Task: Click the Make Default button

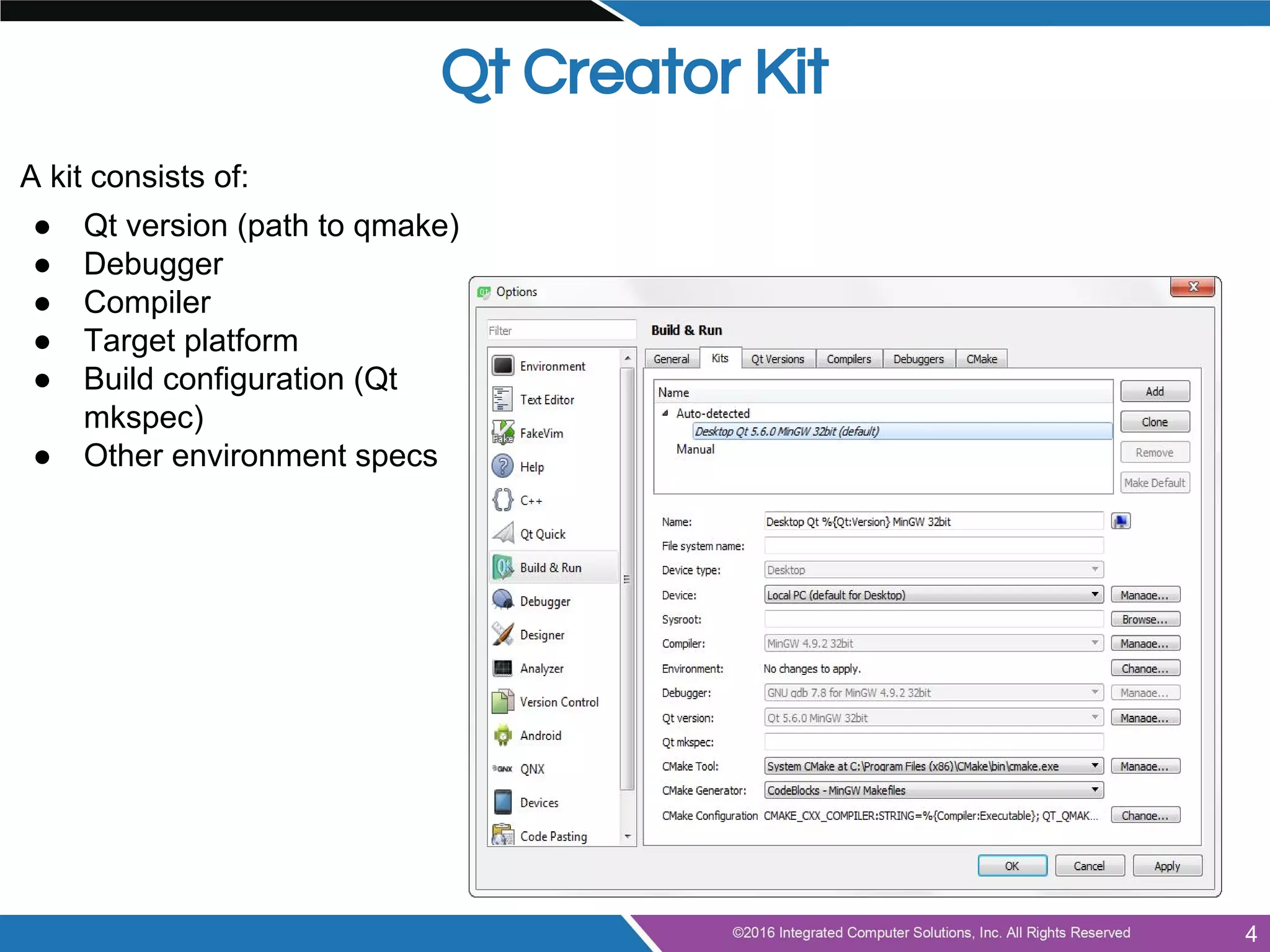Action: (1155, 482)
